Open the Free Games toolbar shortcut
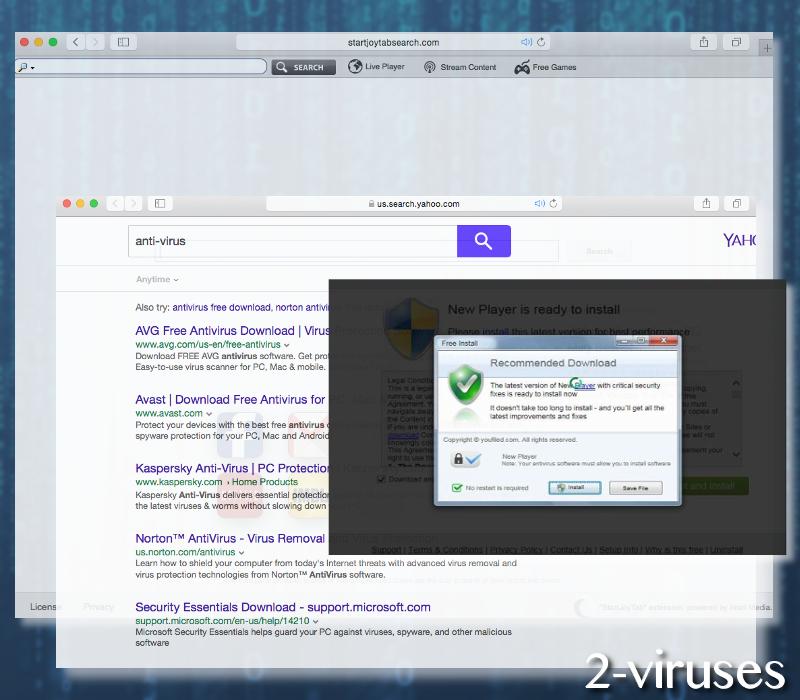 (545, 67)
